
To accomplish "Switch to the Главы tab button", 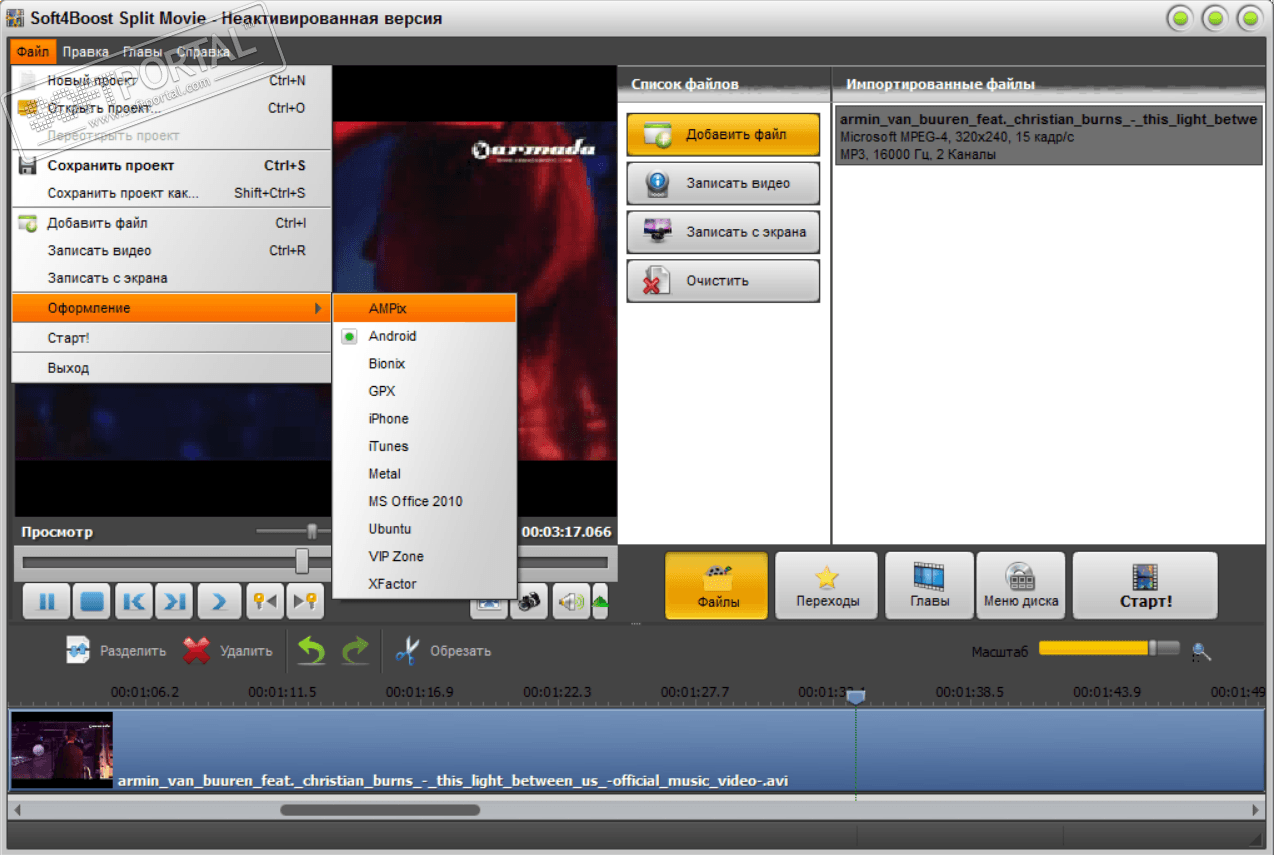I will coord(929,586).
